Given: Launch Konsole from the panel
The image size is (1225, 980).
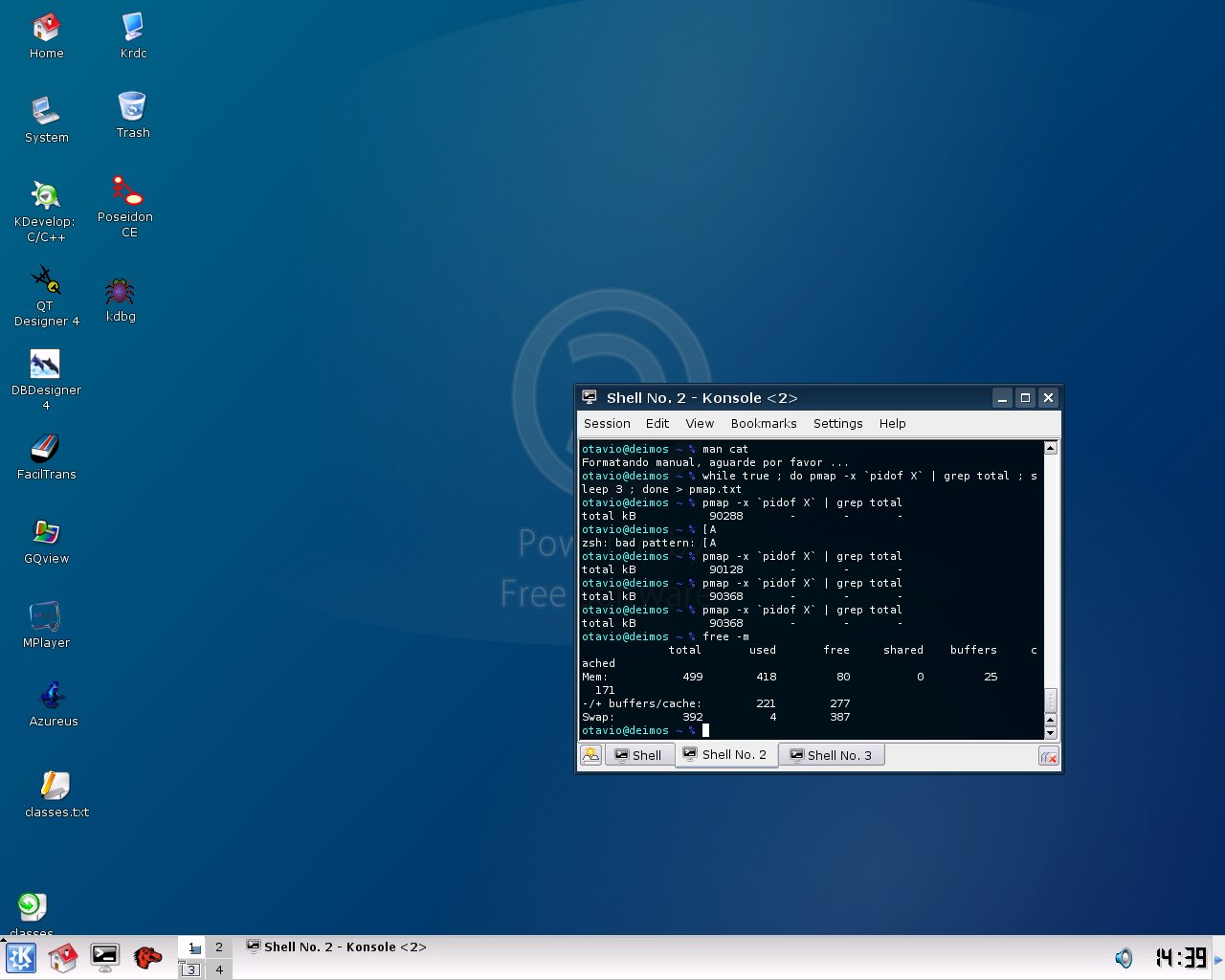Looking at the screenshot, I should tap(105, 958).
